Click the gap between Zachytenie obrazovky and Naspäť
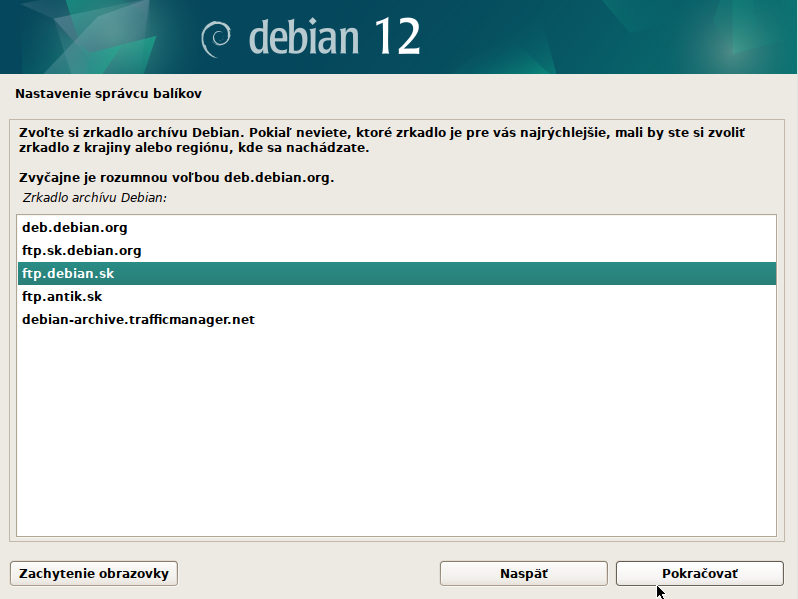The height and width of the screenshot is (599, 798). click(310, 573)
